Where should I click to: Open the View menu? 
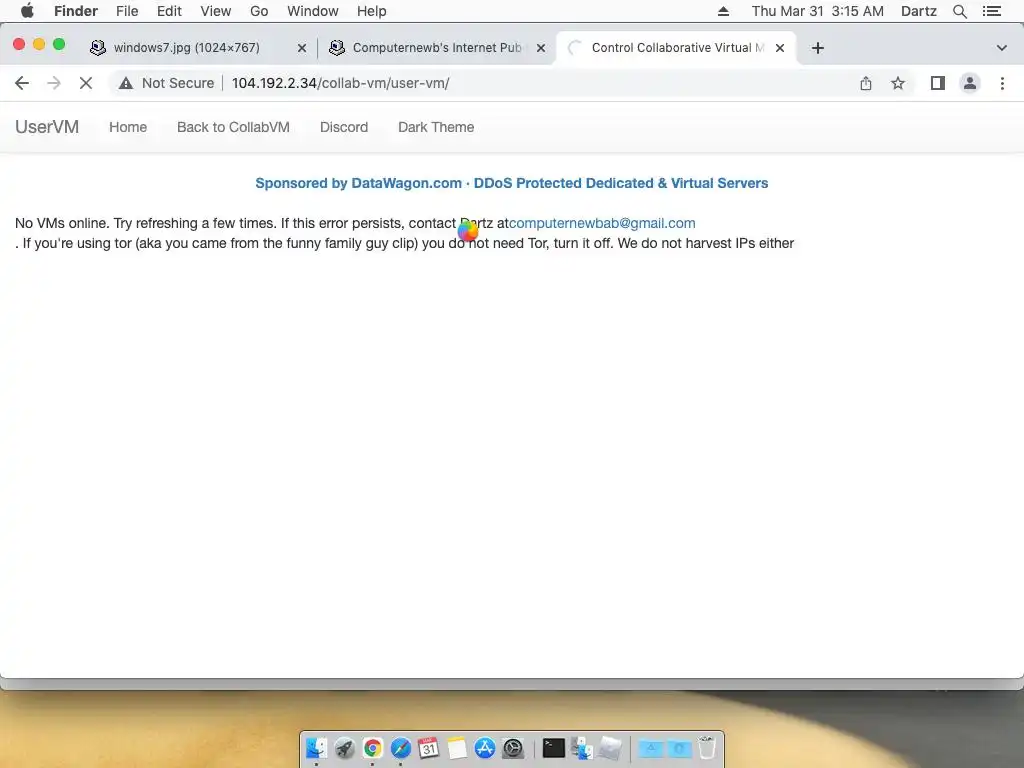click(x=216, y=11)
